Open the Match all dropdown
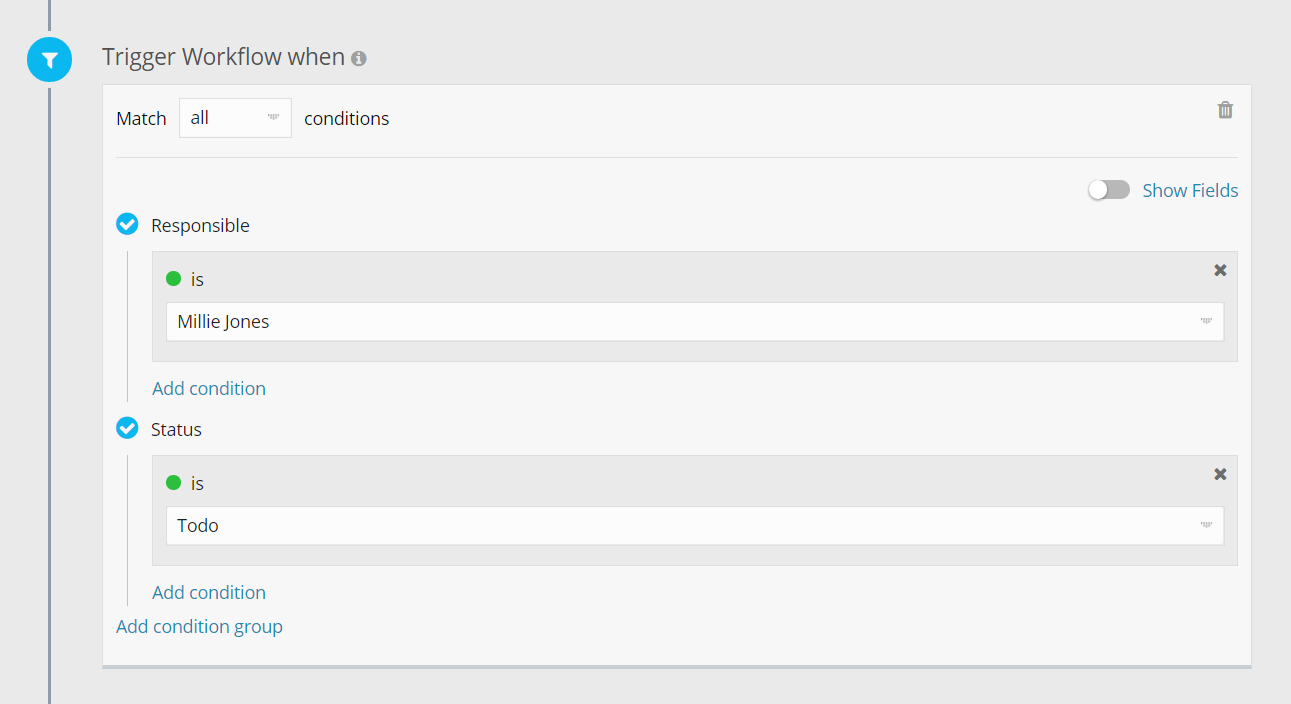The image size is (1291, 704). coord(235,118)
